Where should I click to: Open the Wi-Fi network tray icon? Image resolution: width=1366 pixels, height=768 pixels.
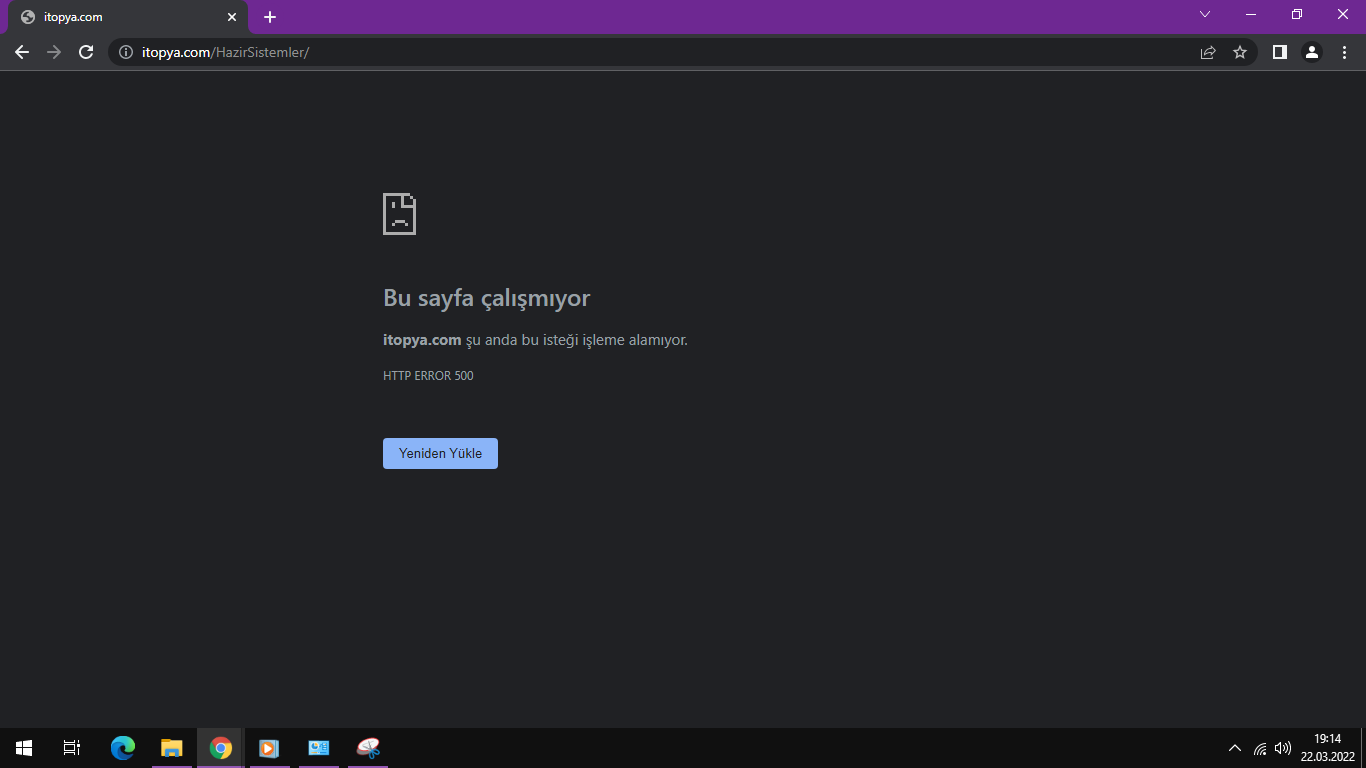click(1260, 748)
